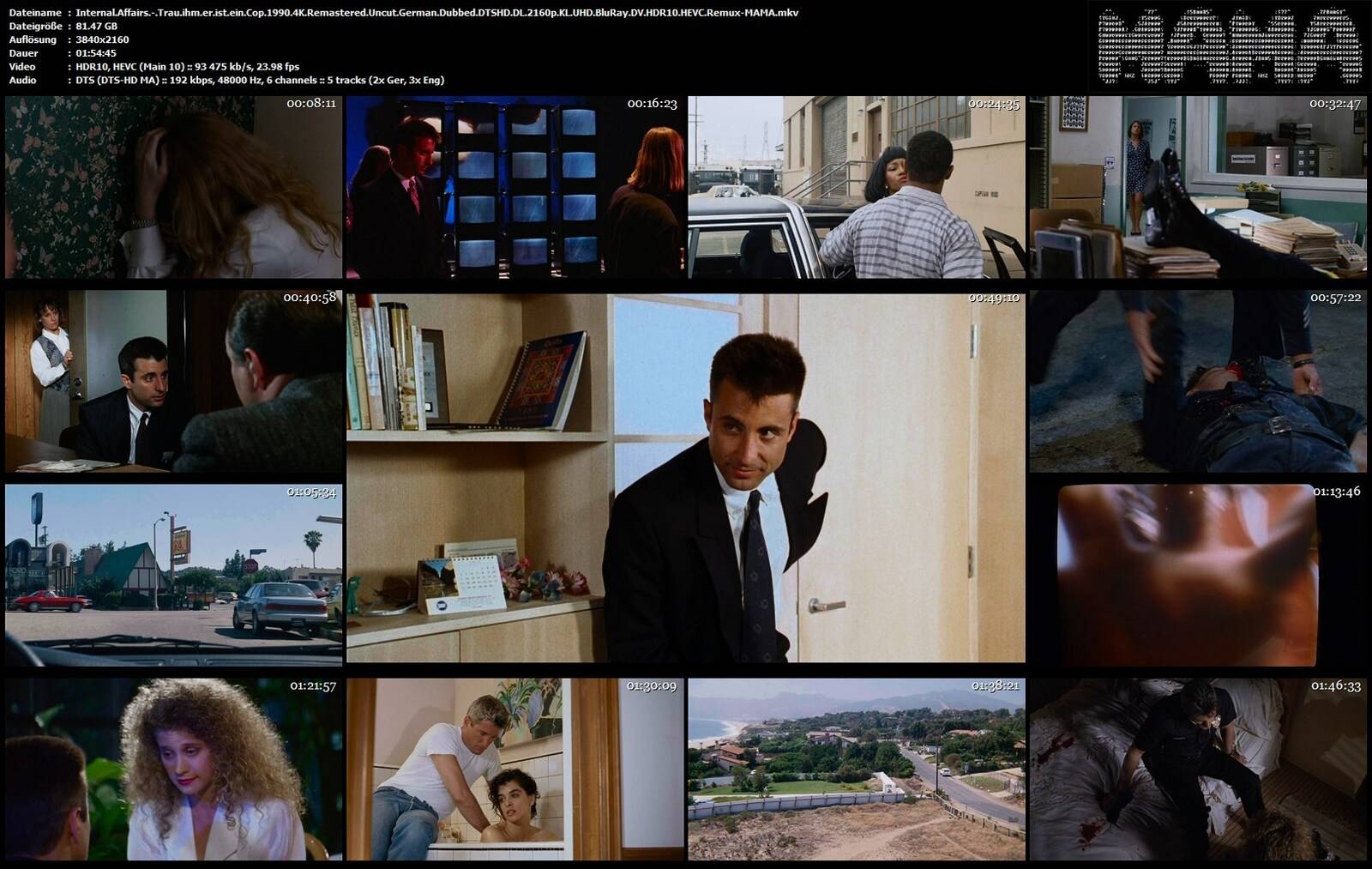Select the street scene thumbnail at 01:05:34

tap(173, 575)
